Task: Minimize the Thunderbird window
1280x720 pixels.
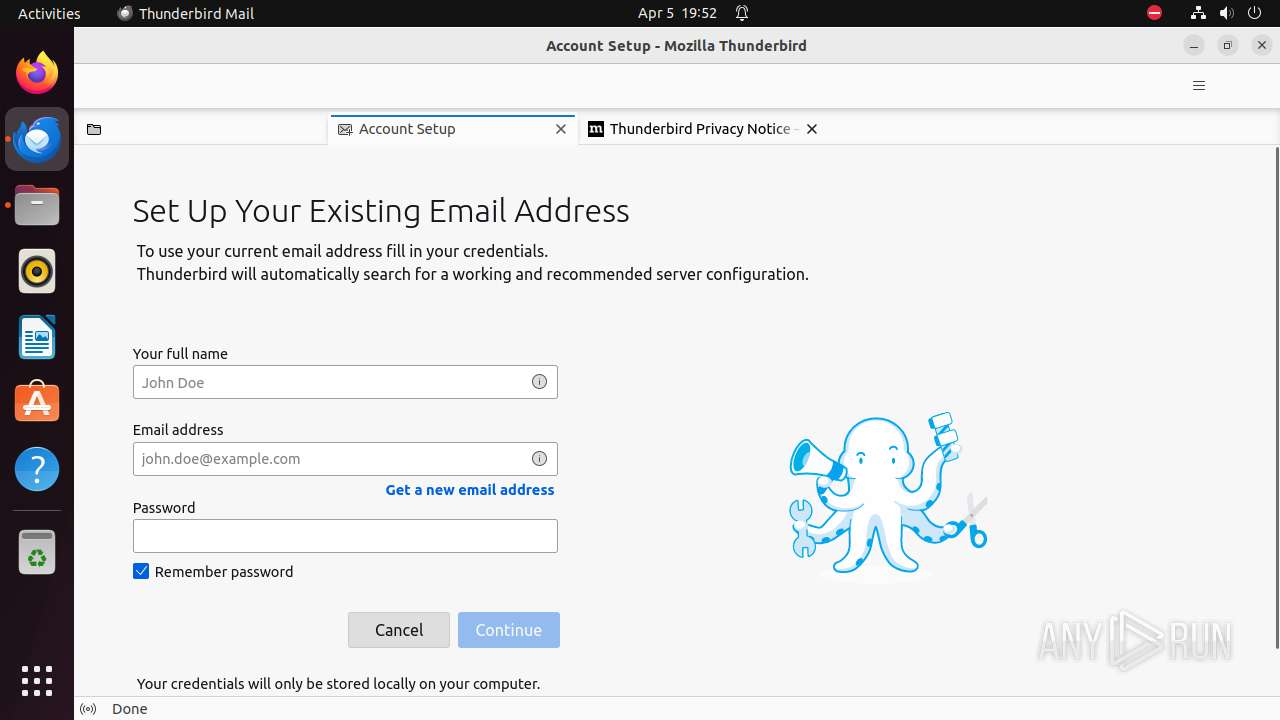Action: pyautogui.click(x=1194, y=45)
